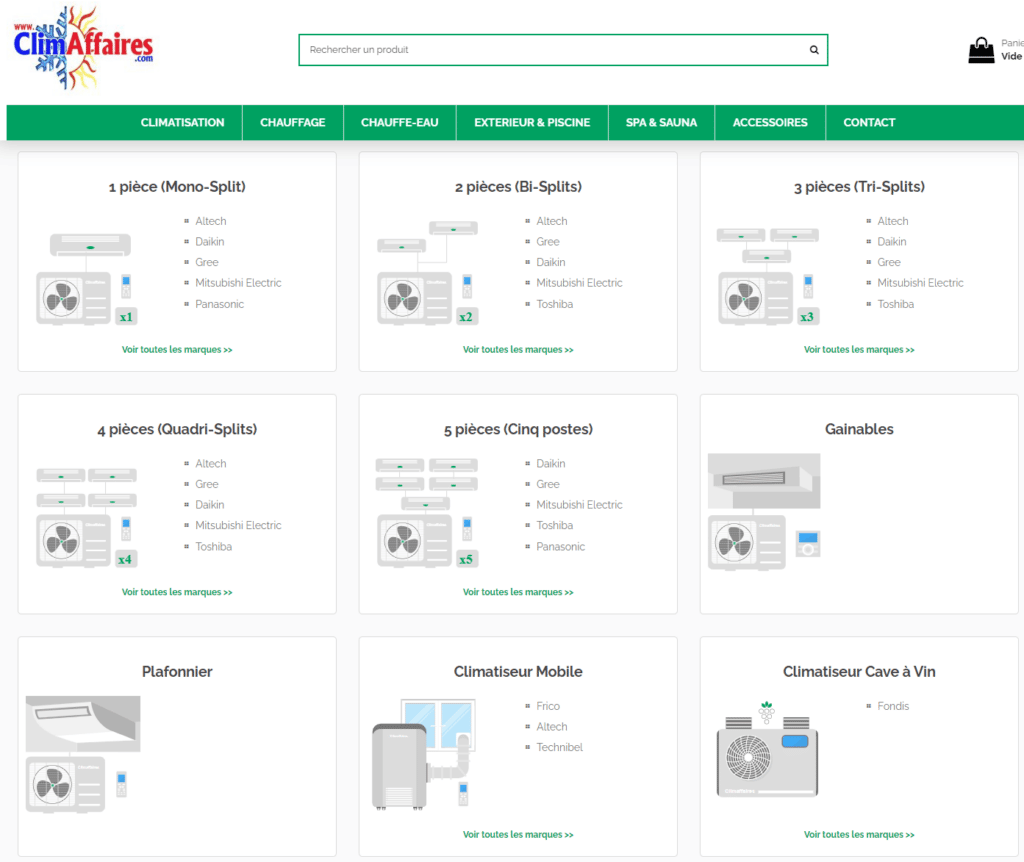Select Toshiba in the Bi-Splits list
The image size is (1024, 862).
point(554,304)
